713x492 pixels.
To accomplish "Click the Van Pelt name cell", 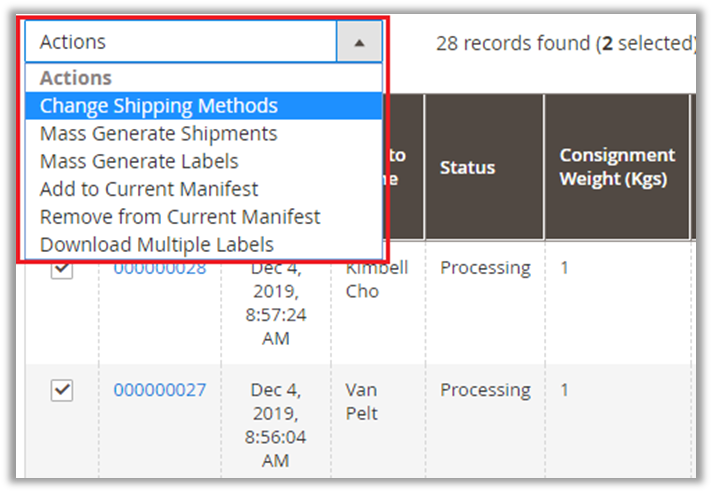I will click(x=361, y=400).
